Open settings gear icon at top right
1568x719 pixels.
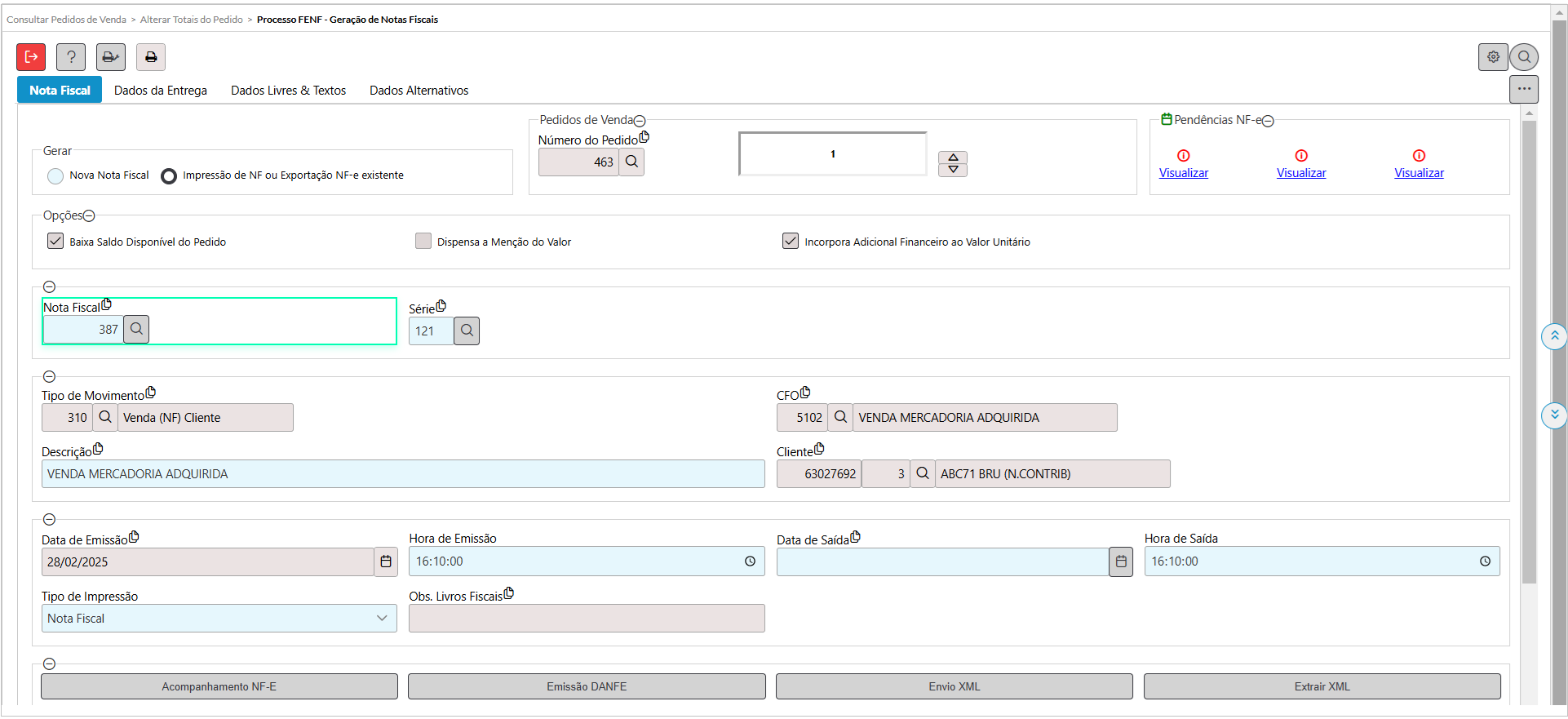coord(1493,57)
